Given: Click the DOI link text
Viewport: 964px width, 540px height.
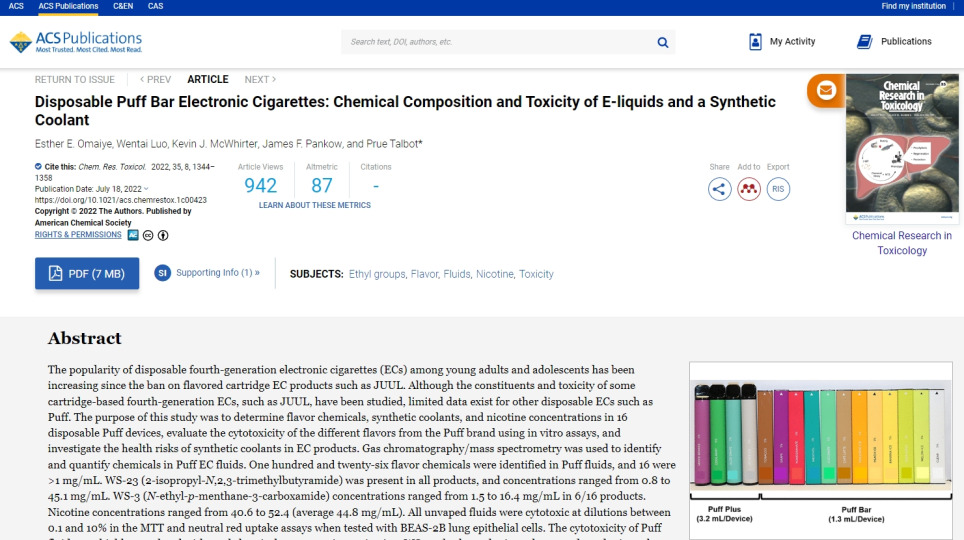Looking at the screenshot, I should [x=120, y=200].
